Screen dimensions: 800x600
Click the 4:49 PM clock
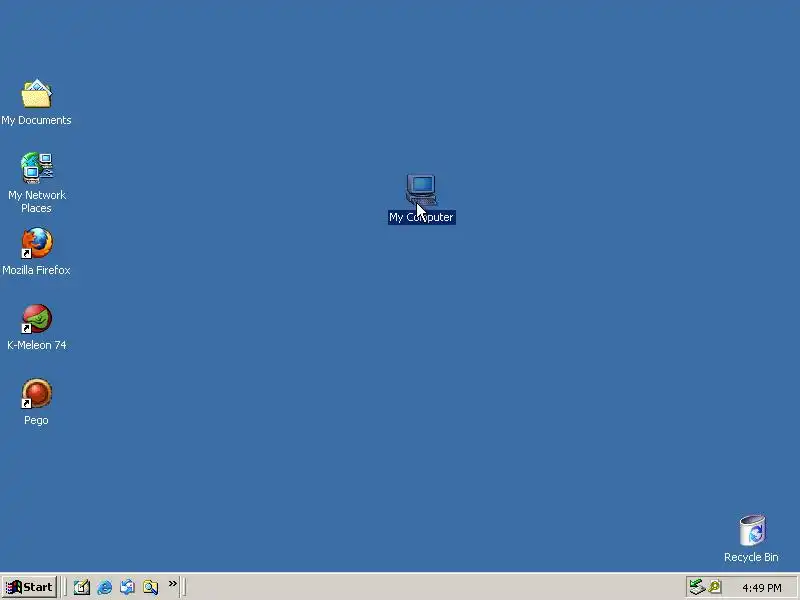(x=762, y=588)
